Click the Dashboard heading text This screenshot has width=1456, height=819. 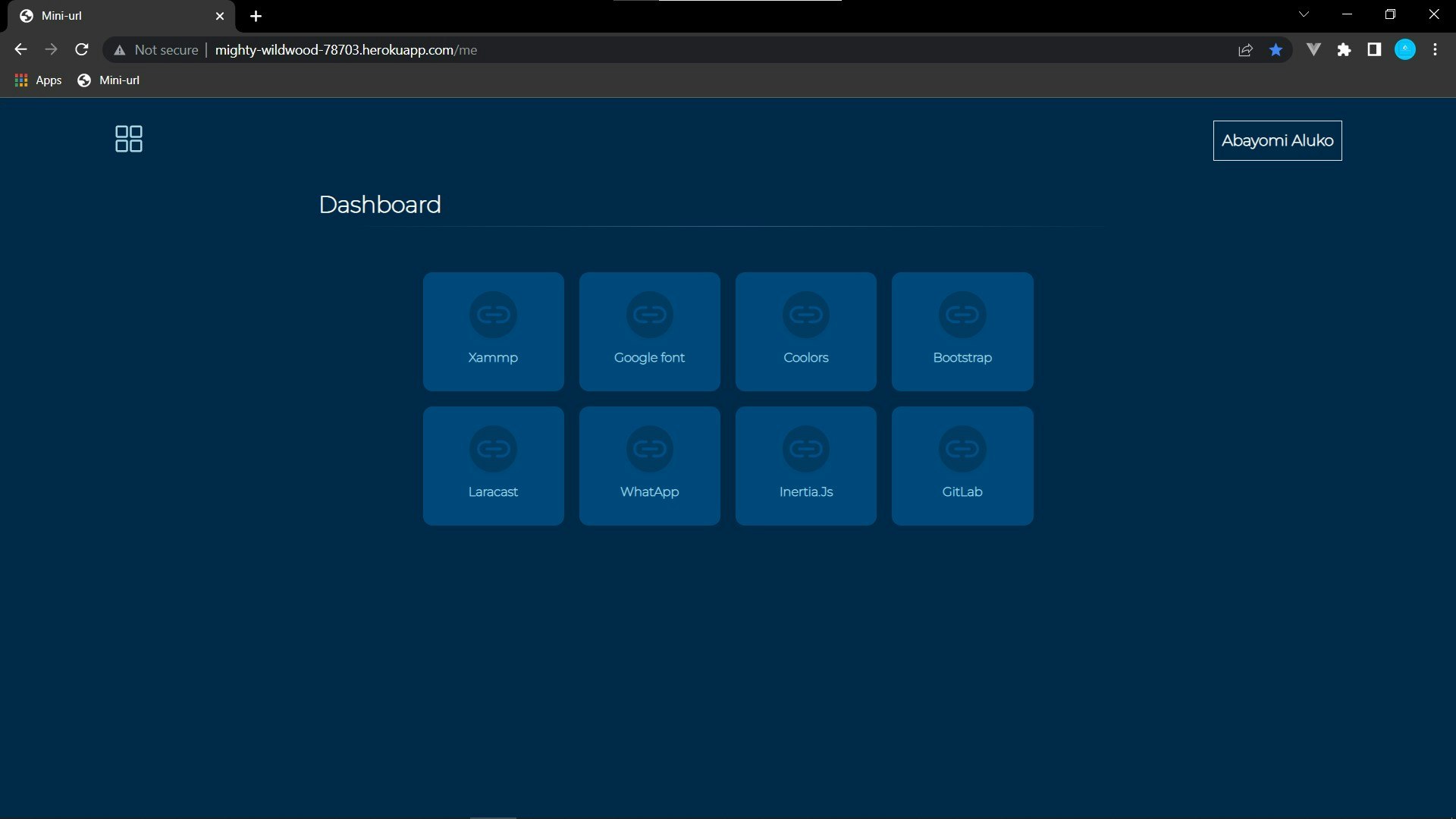(380, 205)
